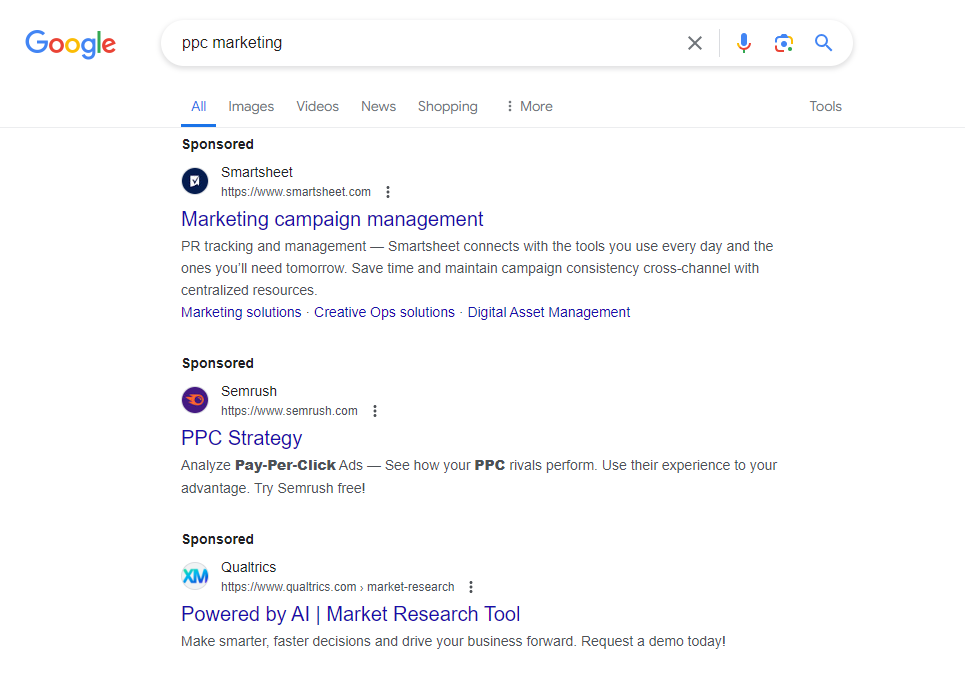The image size is (965, 678).
Task: Start voice search with microphone icon
Action: [x=743, y=43]
